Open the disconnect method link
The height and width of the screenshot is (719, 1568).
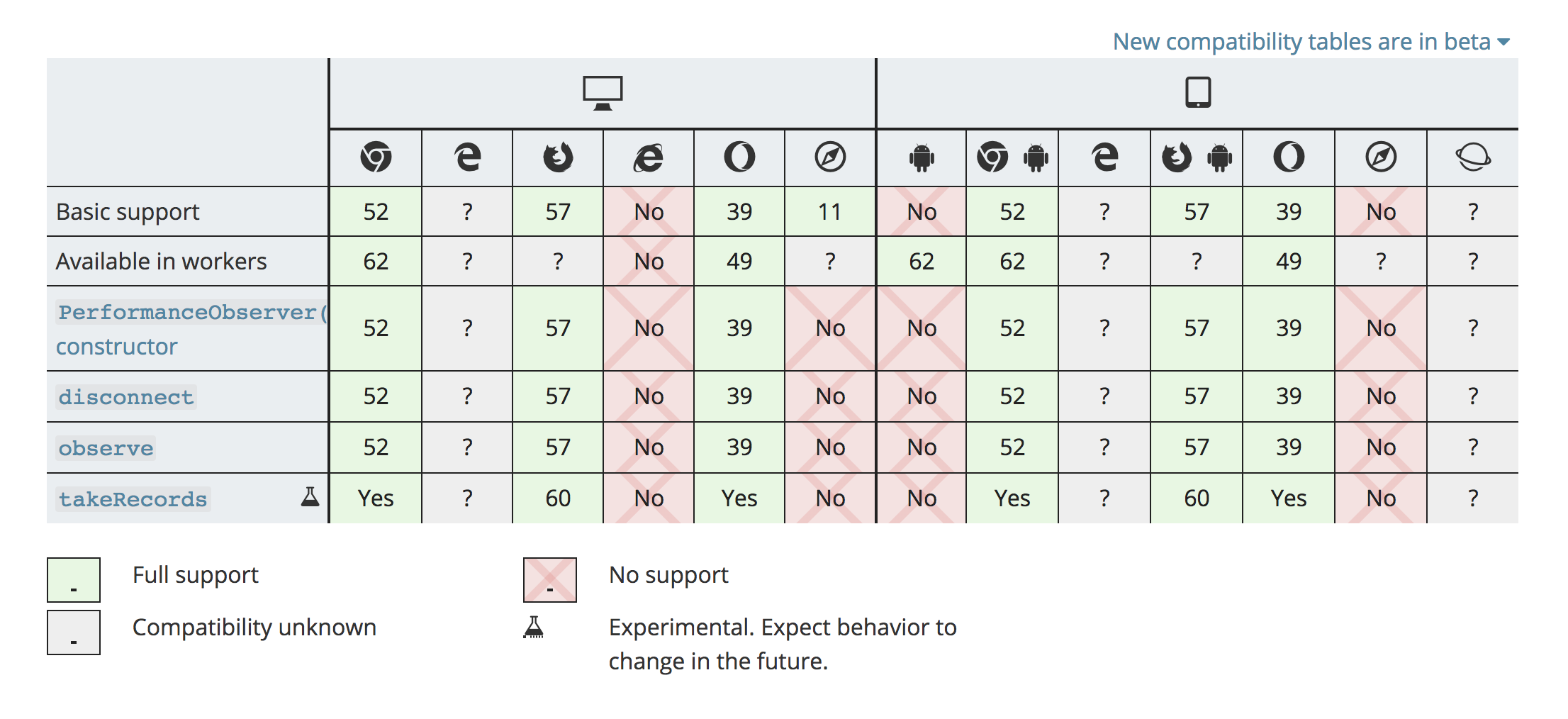click(126, 397)
